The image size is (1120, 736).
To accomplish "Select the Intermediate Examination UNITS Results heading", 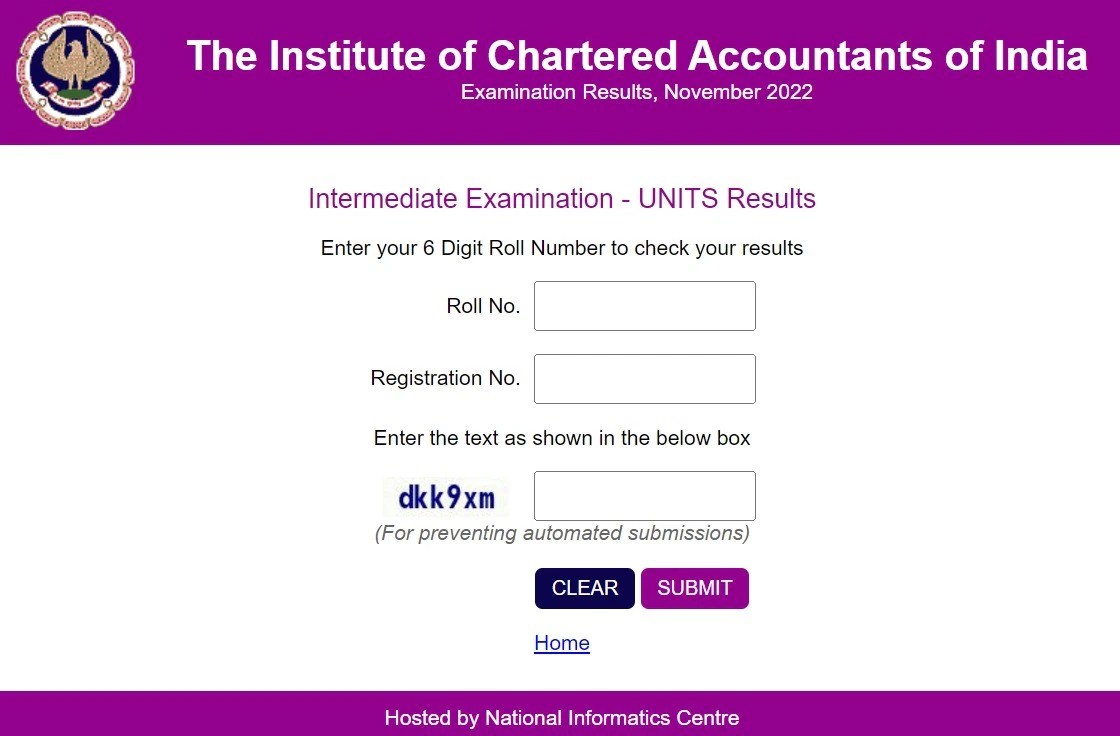I will click(562, 198).
